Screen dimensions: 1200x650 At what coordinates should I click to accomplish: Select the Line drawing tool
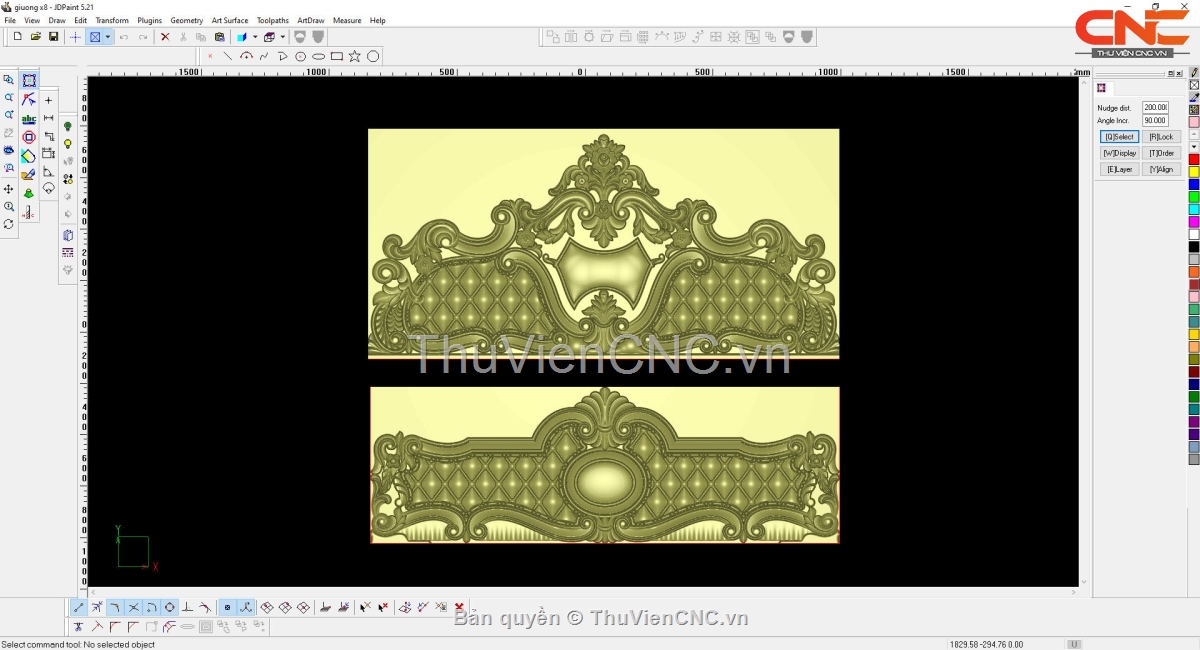click(228, 56)
